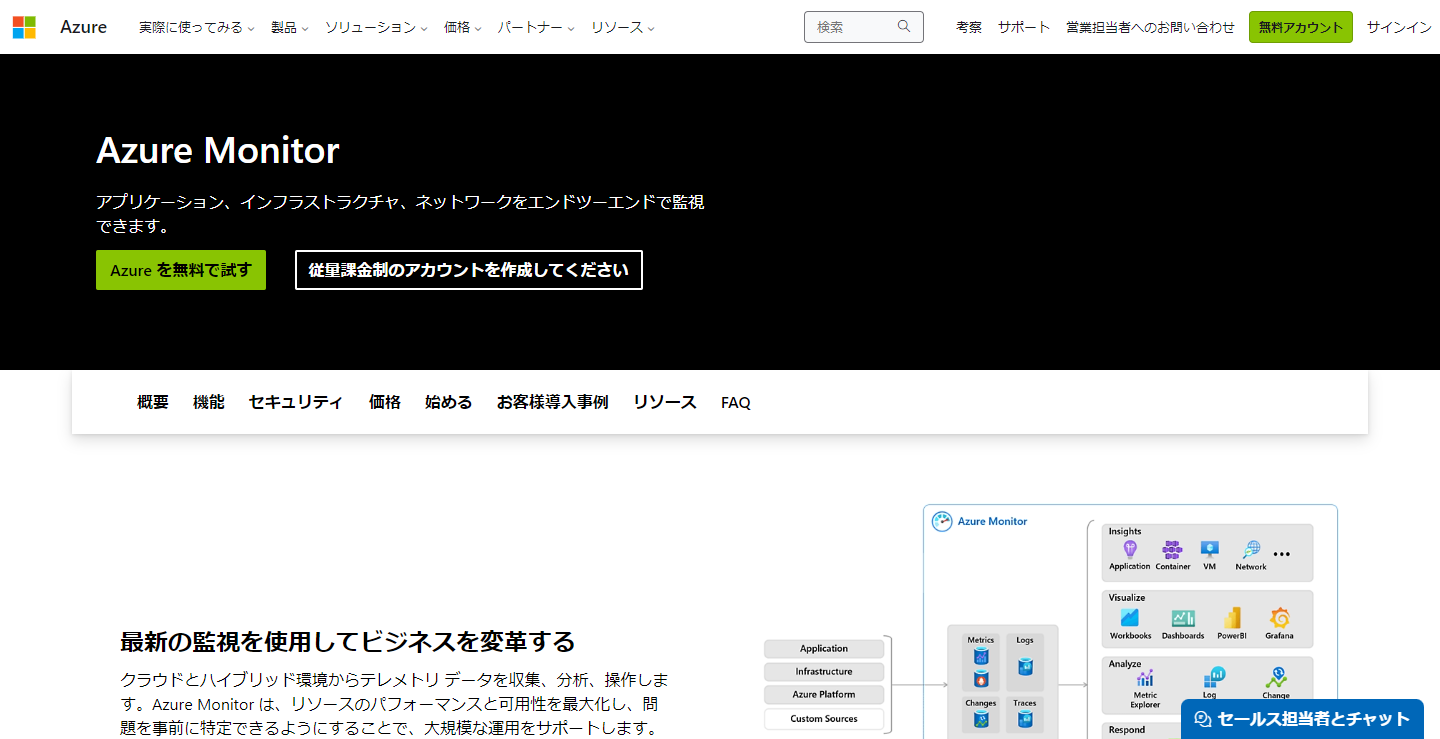This screenshot has width=1440, height=739.
Task: Click the Dashboards icon under Visualize
Action: click(x=1183, y=618)
